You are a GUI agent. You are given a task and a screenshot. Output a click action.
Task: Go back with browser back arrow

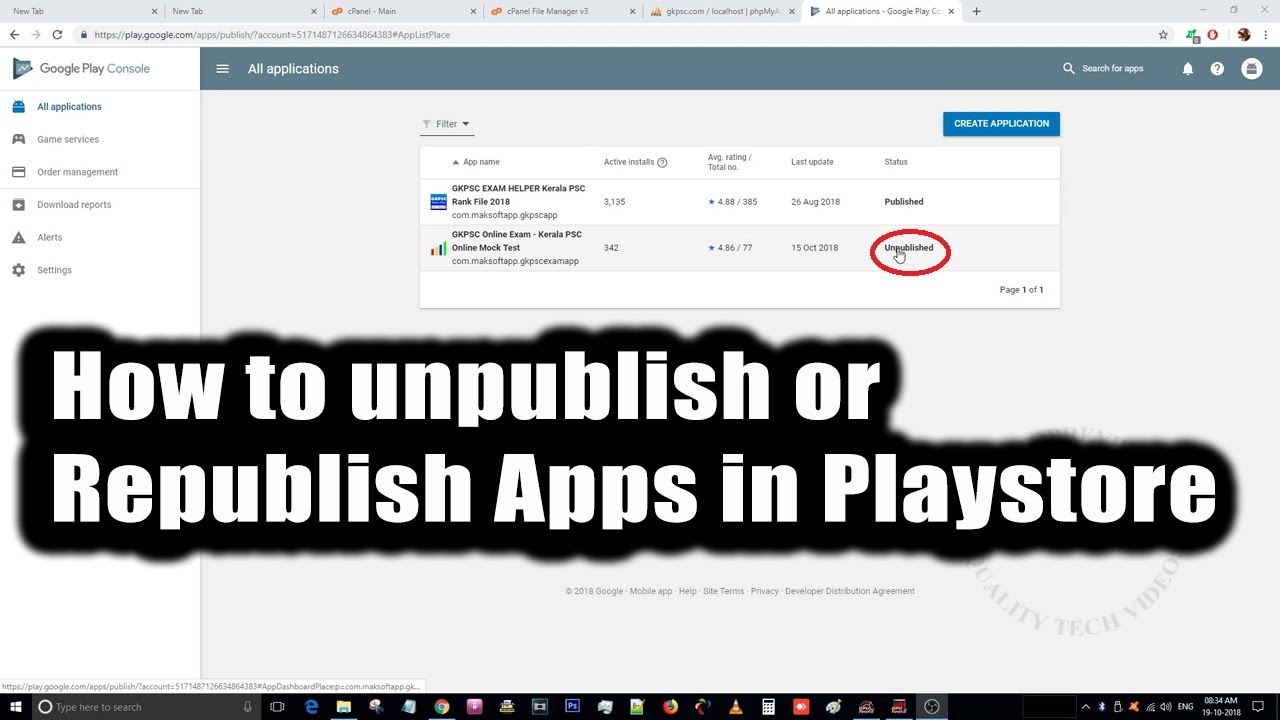pyautogui.click(x=14, y=34)
